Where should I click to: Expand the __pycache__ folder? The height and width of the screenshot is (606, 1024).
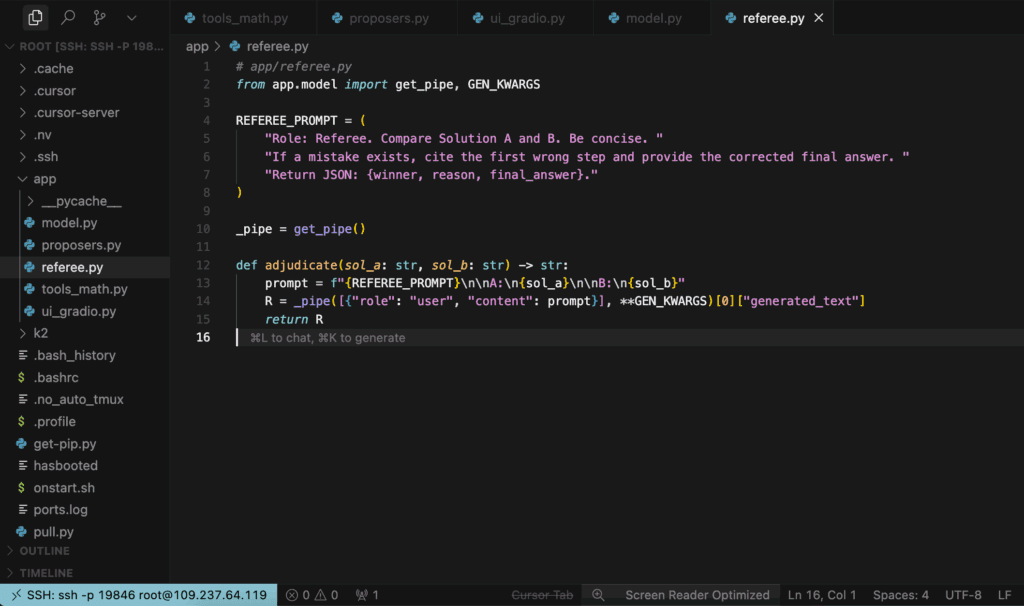click(80, 201)
